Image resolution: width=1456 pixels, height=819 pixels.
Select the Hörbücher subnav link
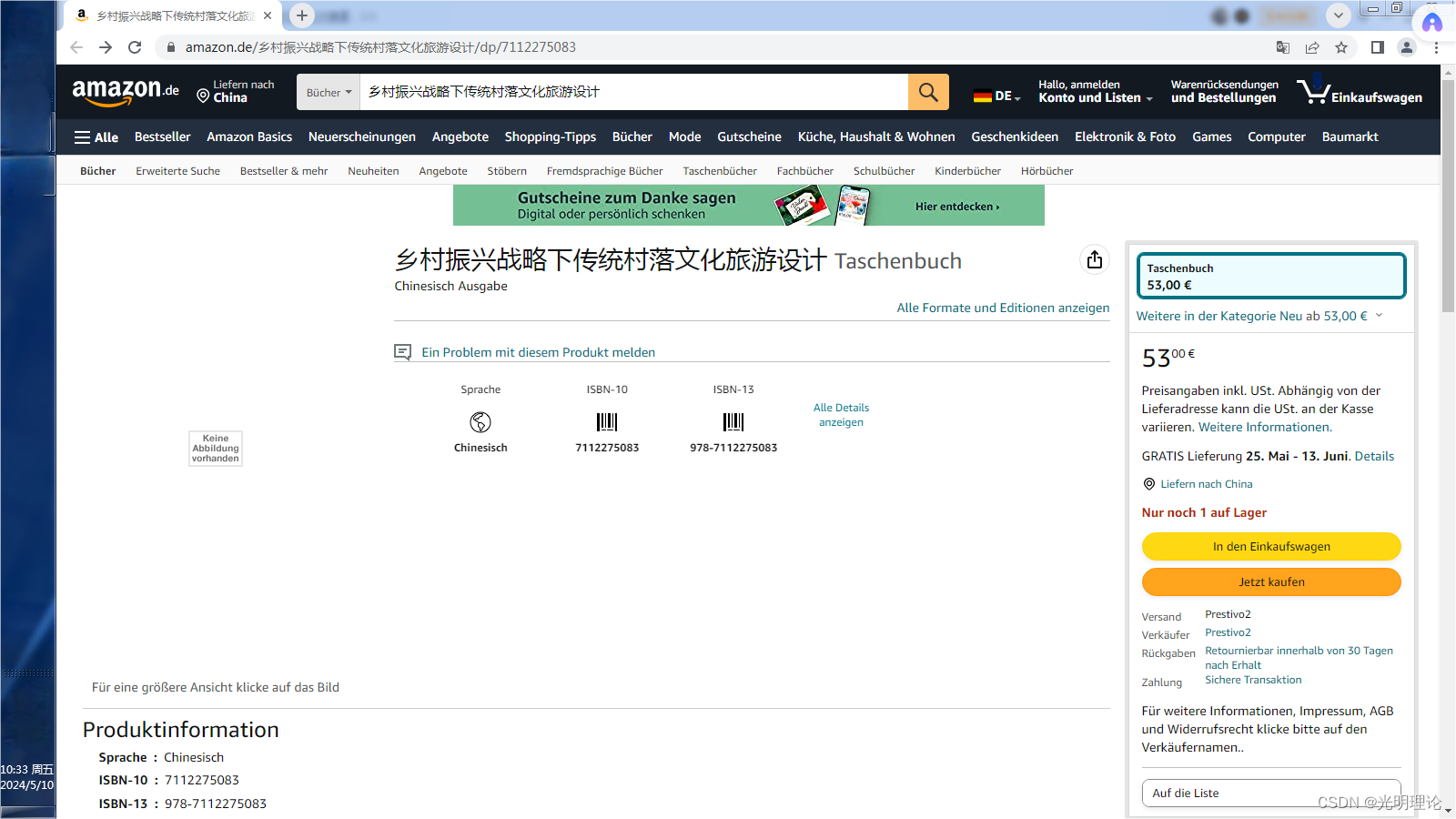tap(1046, 171)
